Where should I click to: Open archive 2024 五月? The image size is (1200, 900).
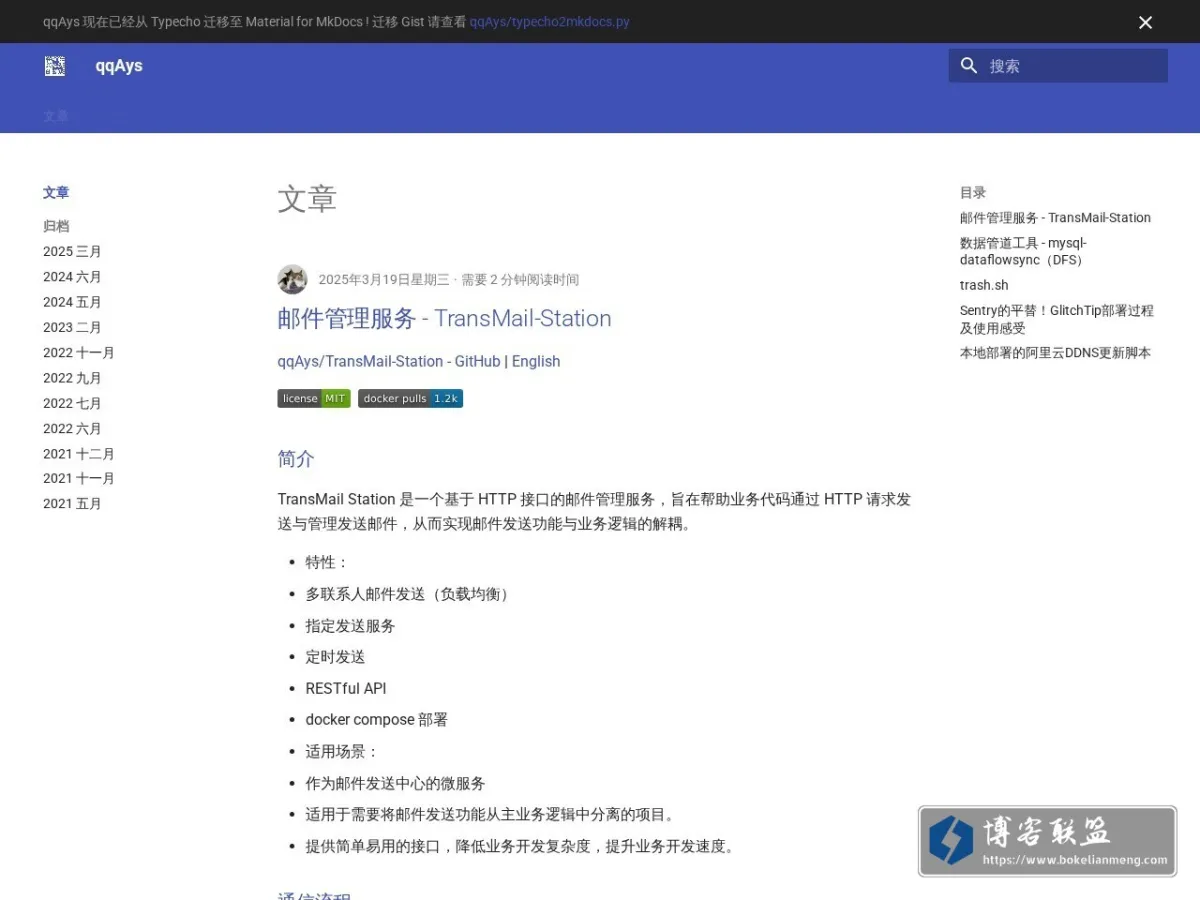72,302
